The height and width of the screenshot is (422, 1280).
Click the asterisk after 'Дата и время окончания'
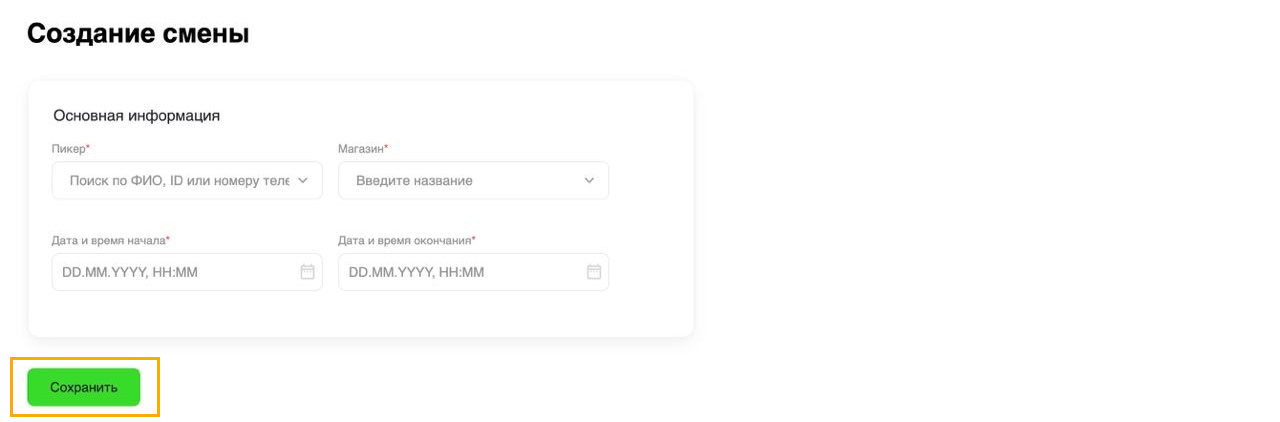(x=474, y=239)
